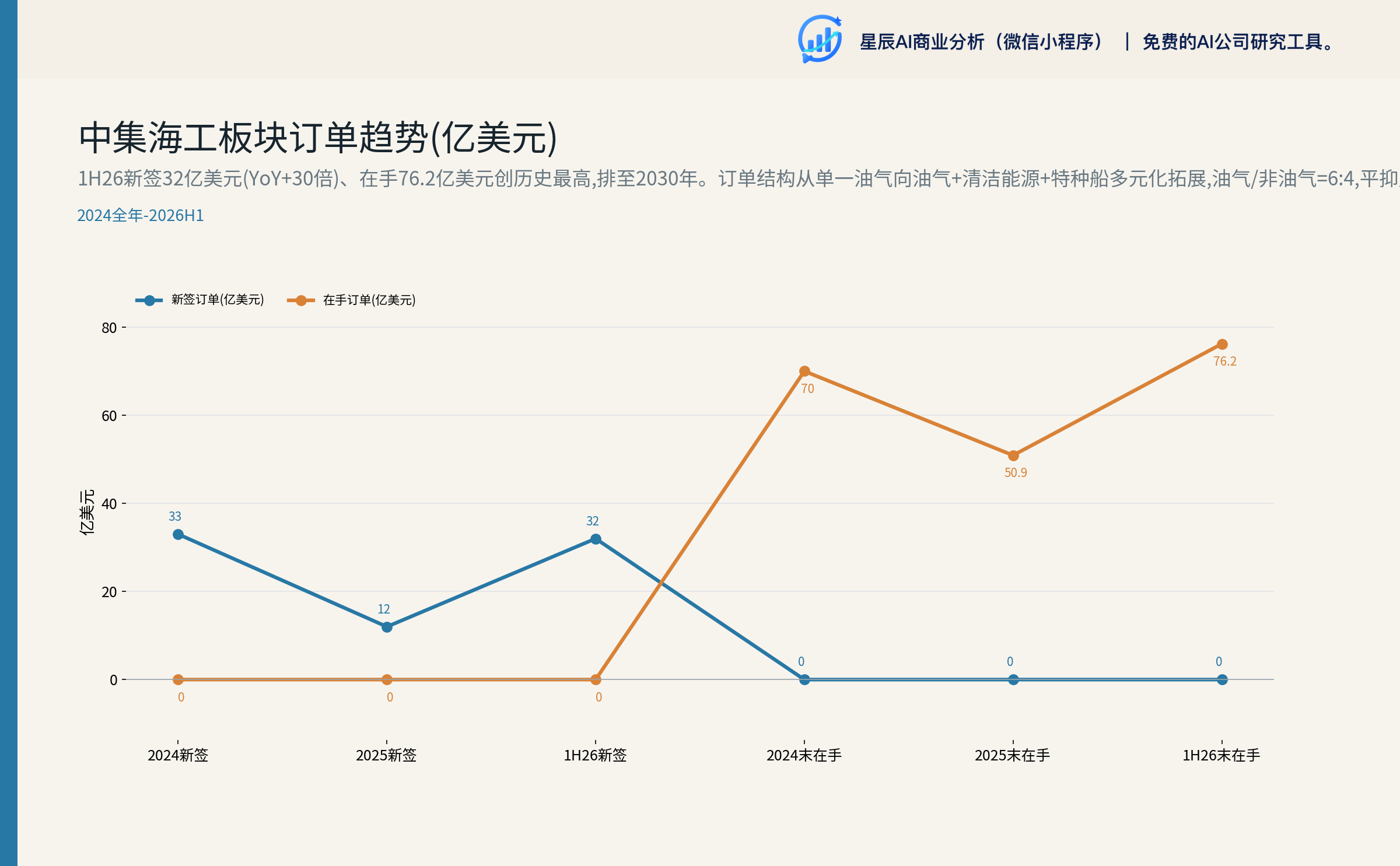Click the y-axis title 亿美元

(x=86, y=512)
